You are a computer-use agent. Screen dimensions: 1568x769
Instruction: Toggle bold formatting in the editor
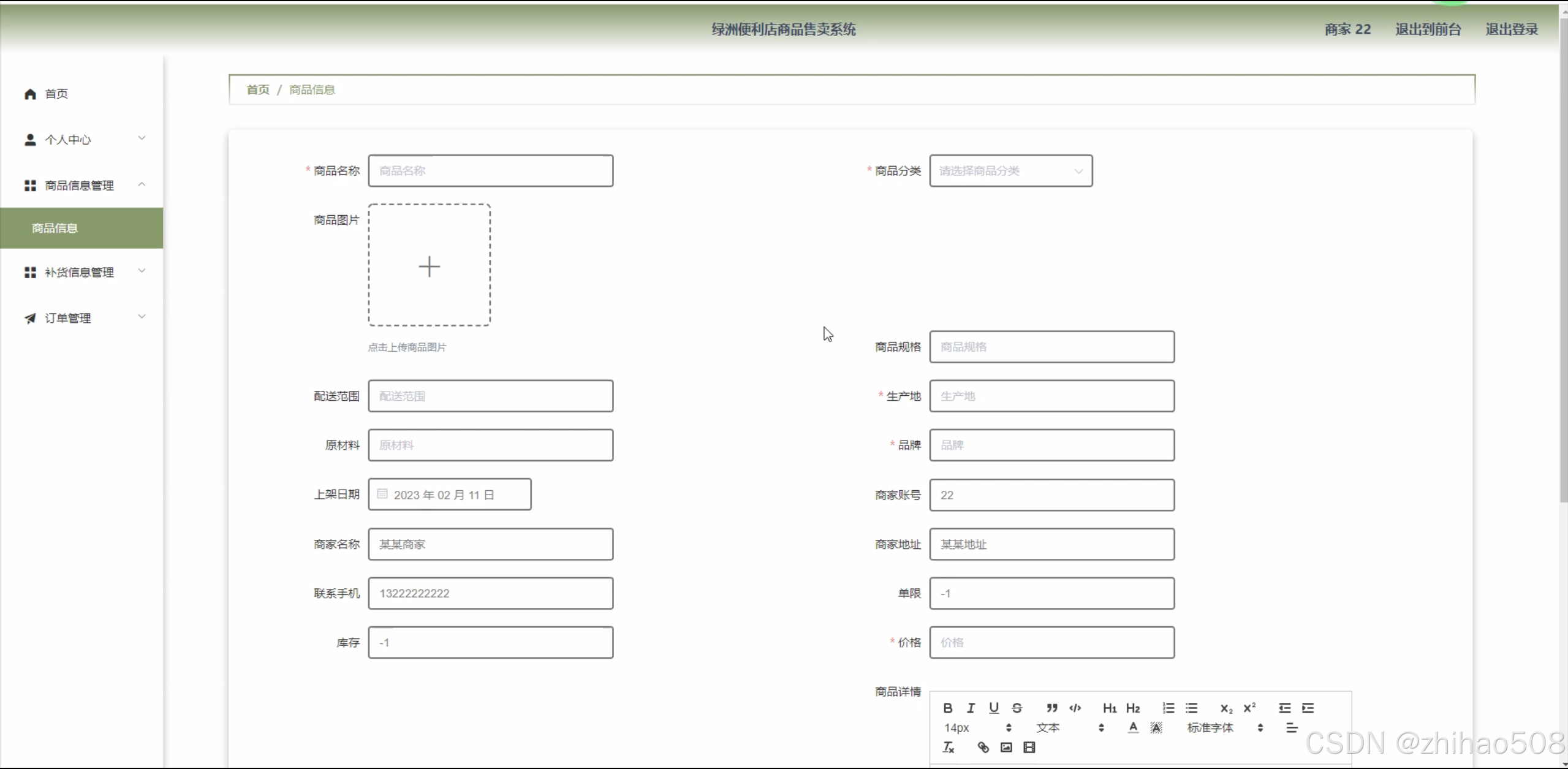pyautogui.click(x=947, y=708)
